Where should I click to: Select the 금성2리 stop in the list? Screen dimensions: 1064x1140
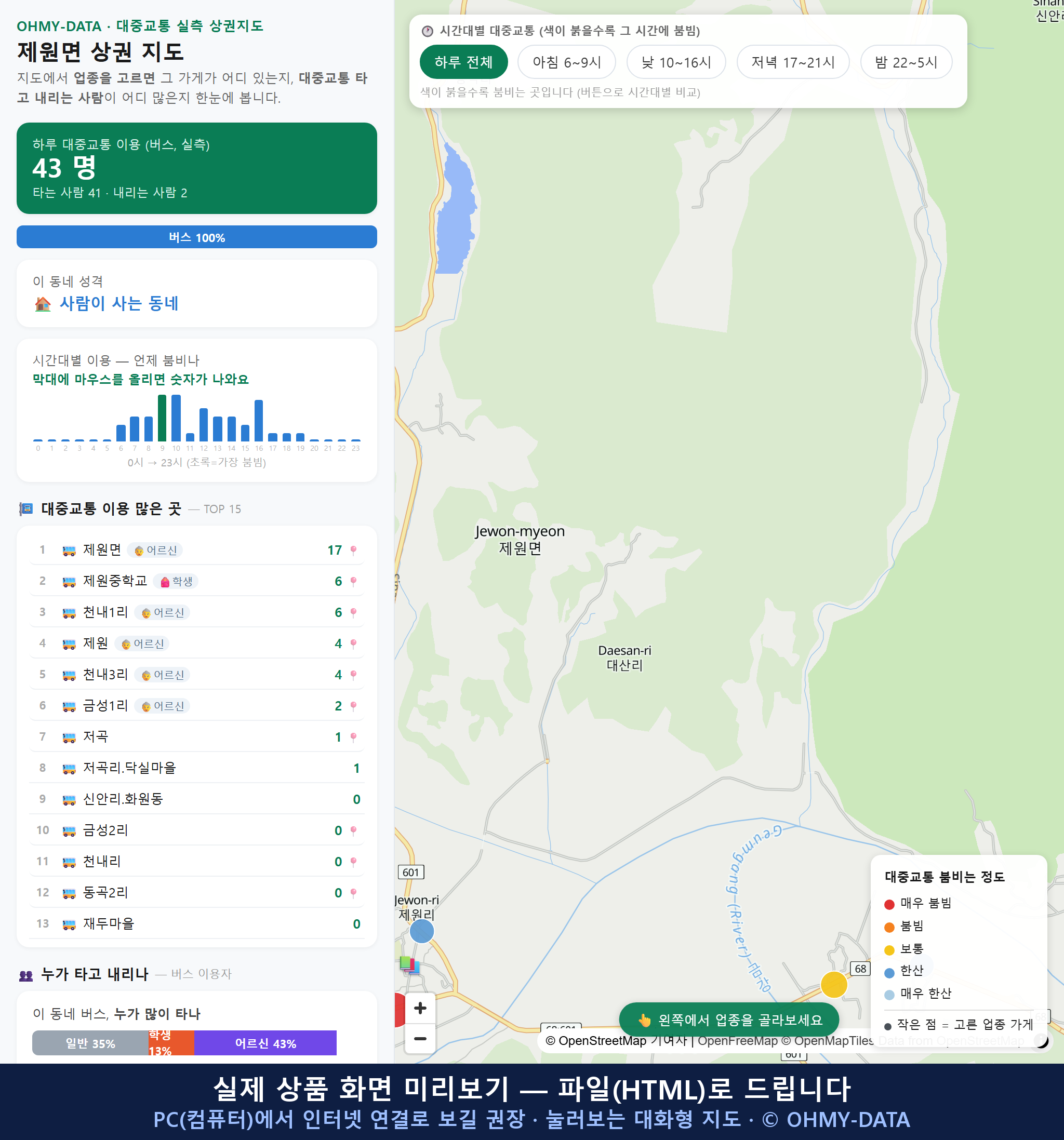(x=197, y=830)
